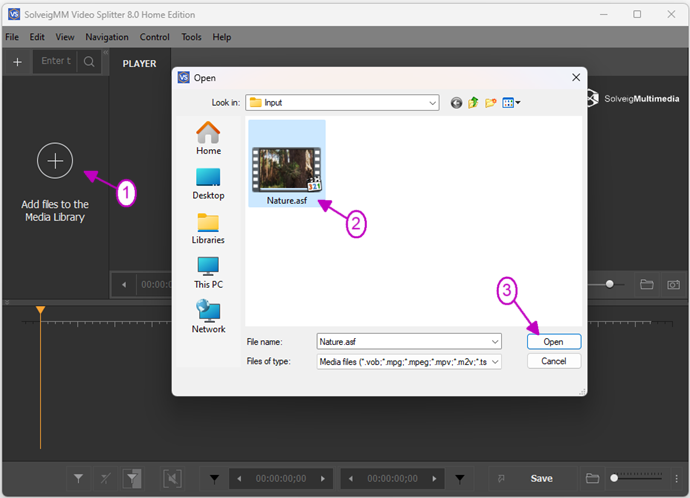Click the SolveigMultimedia logo

coord(634,99)
